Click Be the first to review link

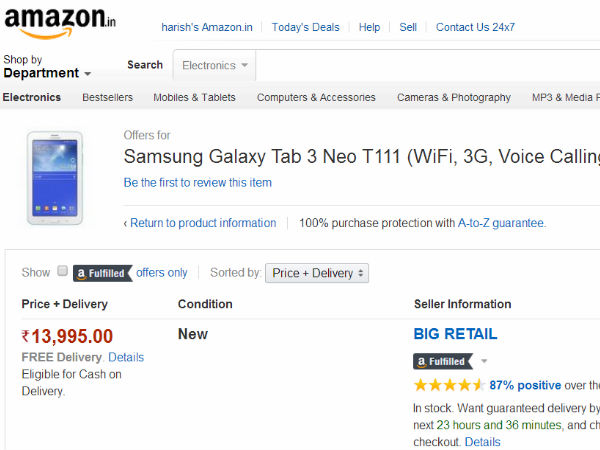click(197, 183)
